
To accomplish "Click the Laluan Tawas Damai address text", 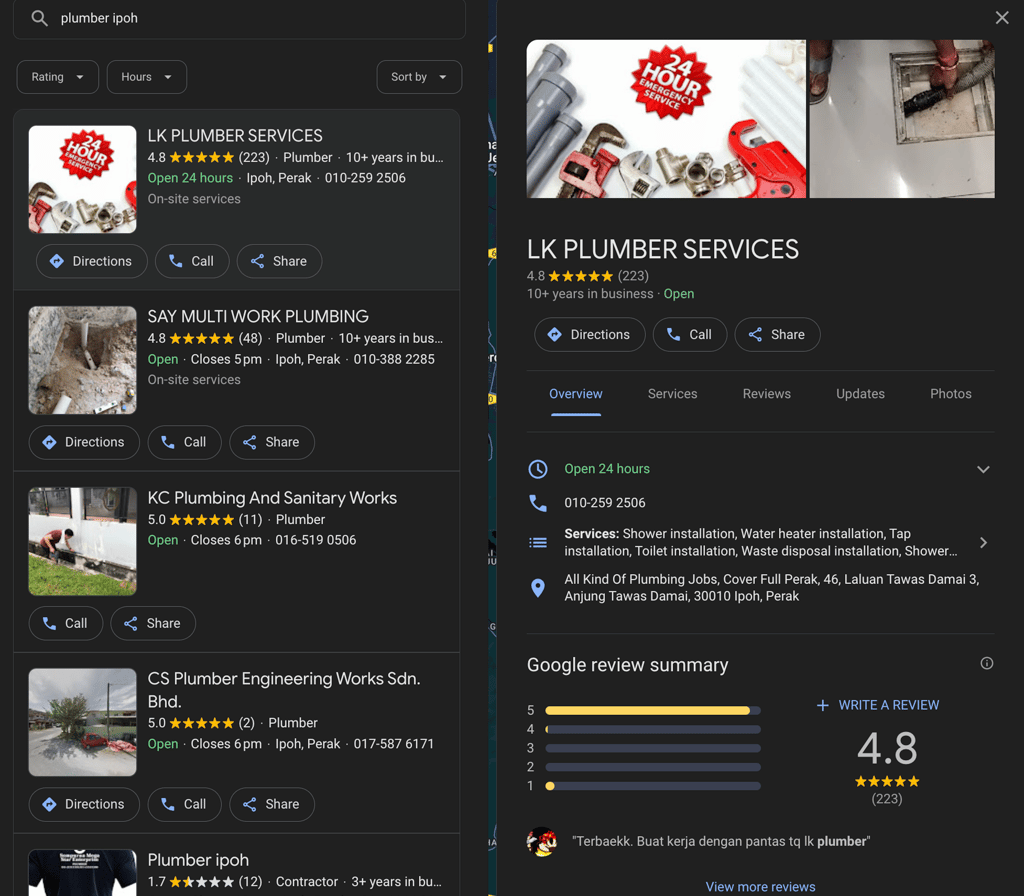I will [x=771, y=588].
